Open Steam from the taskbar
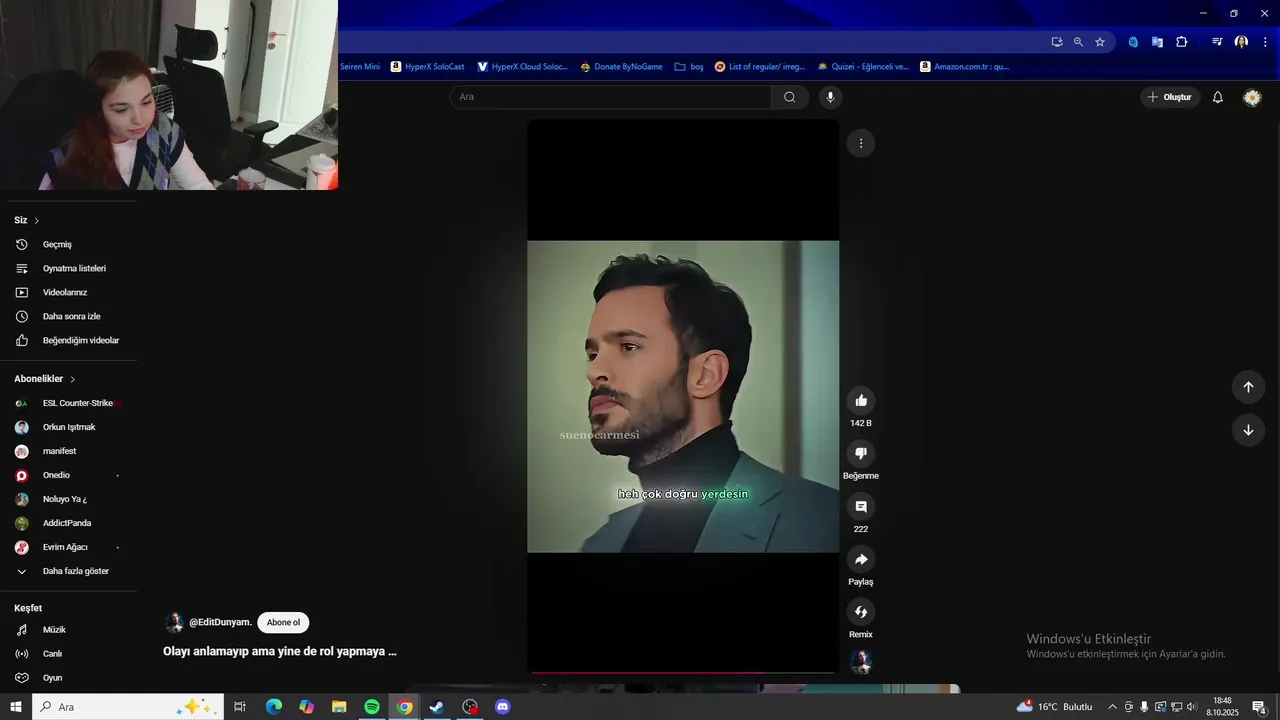Screen dimensions: 1280x720 click(437, 707)
